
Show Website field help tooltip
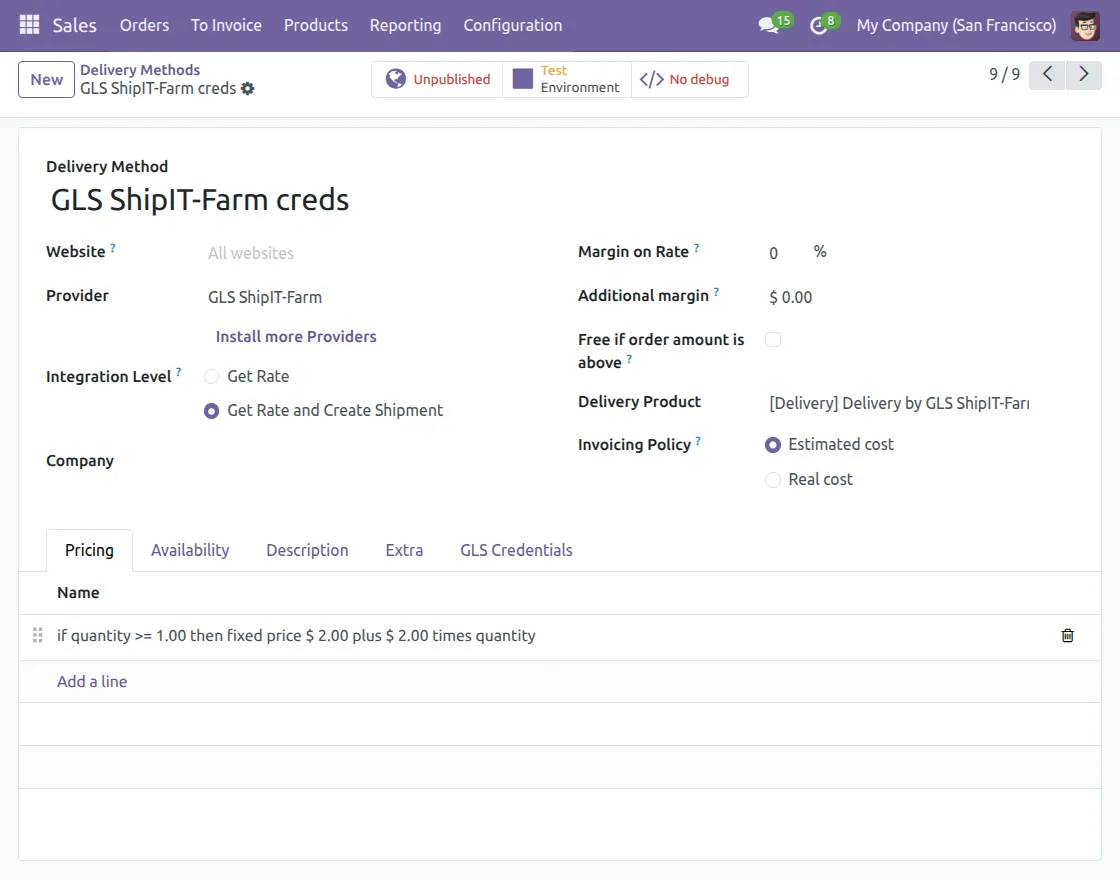pos(113,248)
